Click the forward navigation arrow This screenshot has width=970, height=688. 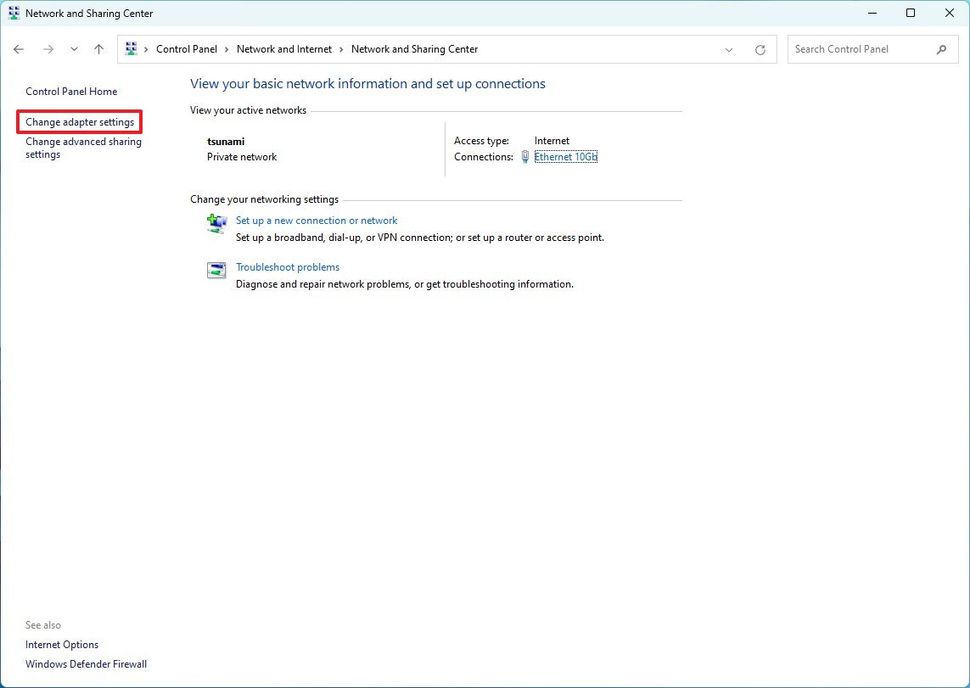pyautogui.click(x=48, y=48)
